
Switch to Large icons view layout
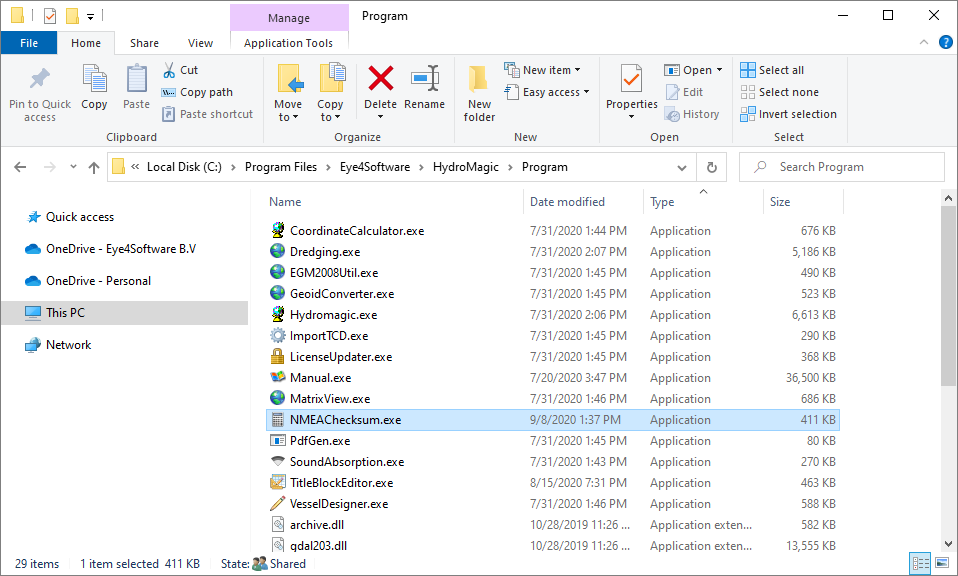point(942,563)
